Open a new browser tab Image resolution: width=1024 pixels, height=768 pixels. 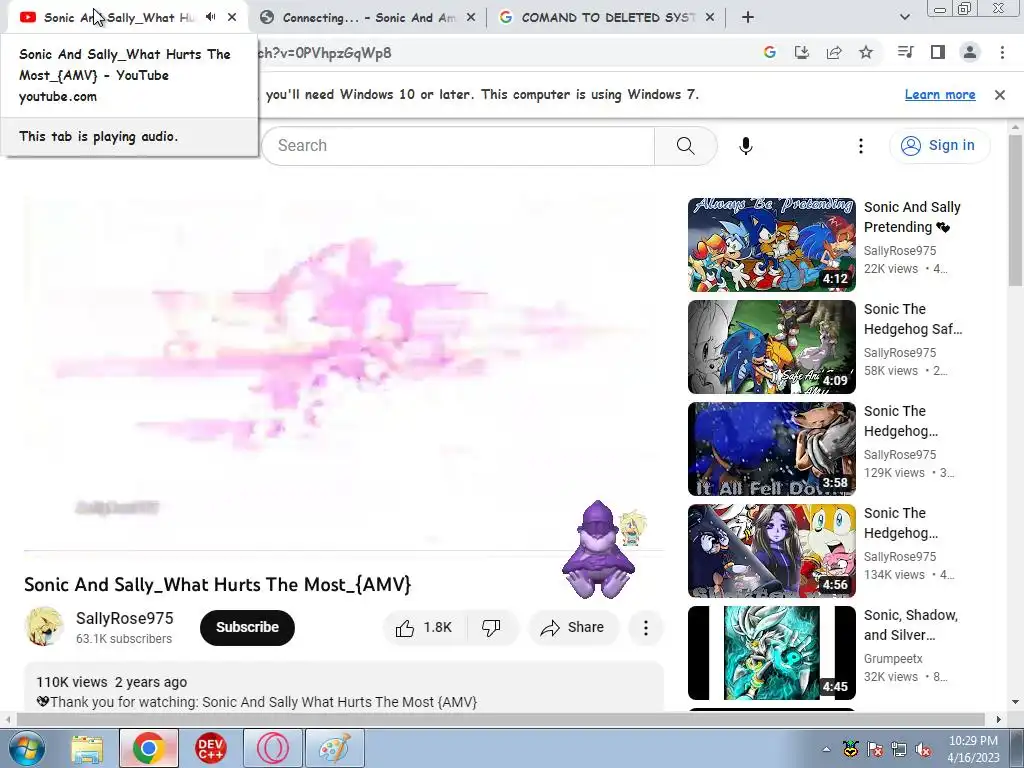pos(748,18)
